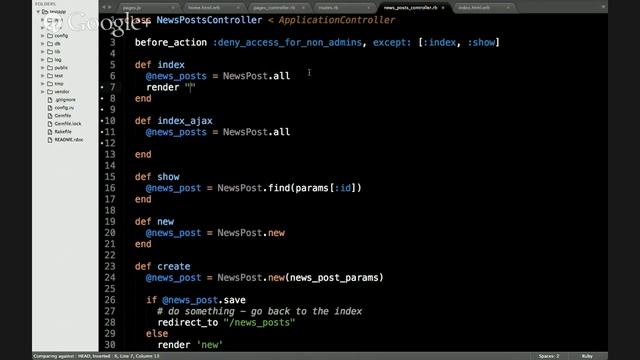Expand the db folder
This screenshot has height=360, width=640.
coord(42,44)
